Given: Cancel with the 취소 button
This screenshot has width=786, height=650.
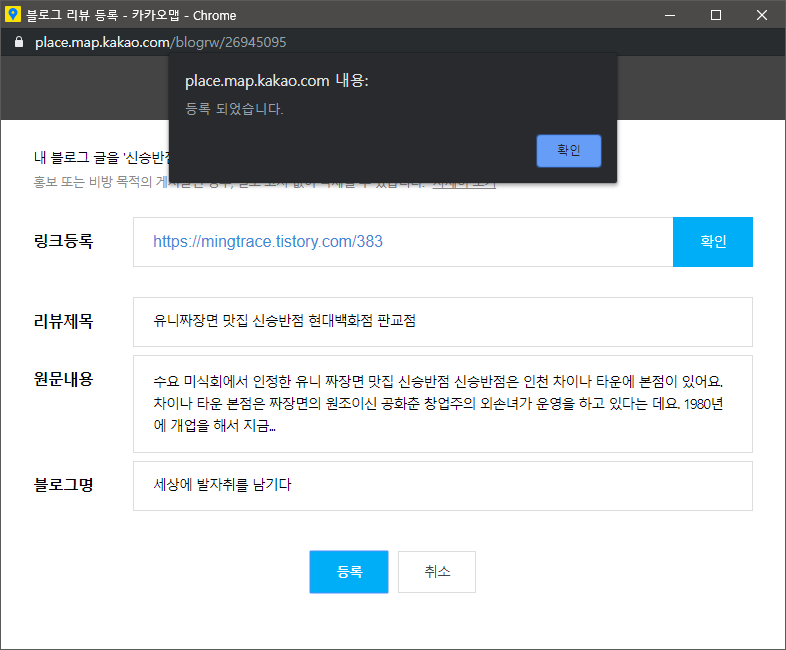Looking at the screenshot, I should (x=437, y=572).
